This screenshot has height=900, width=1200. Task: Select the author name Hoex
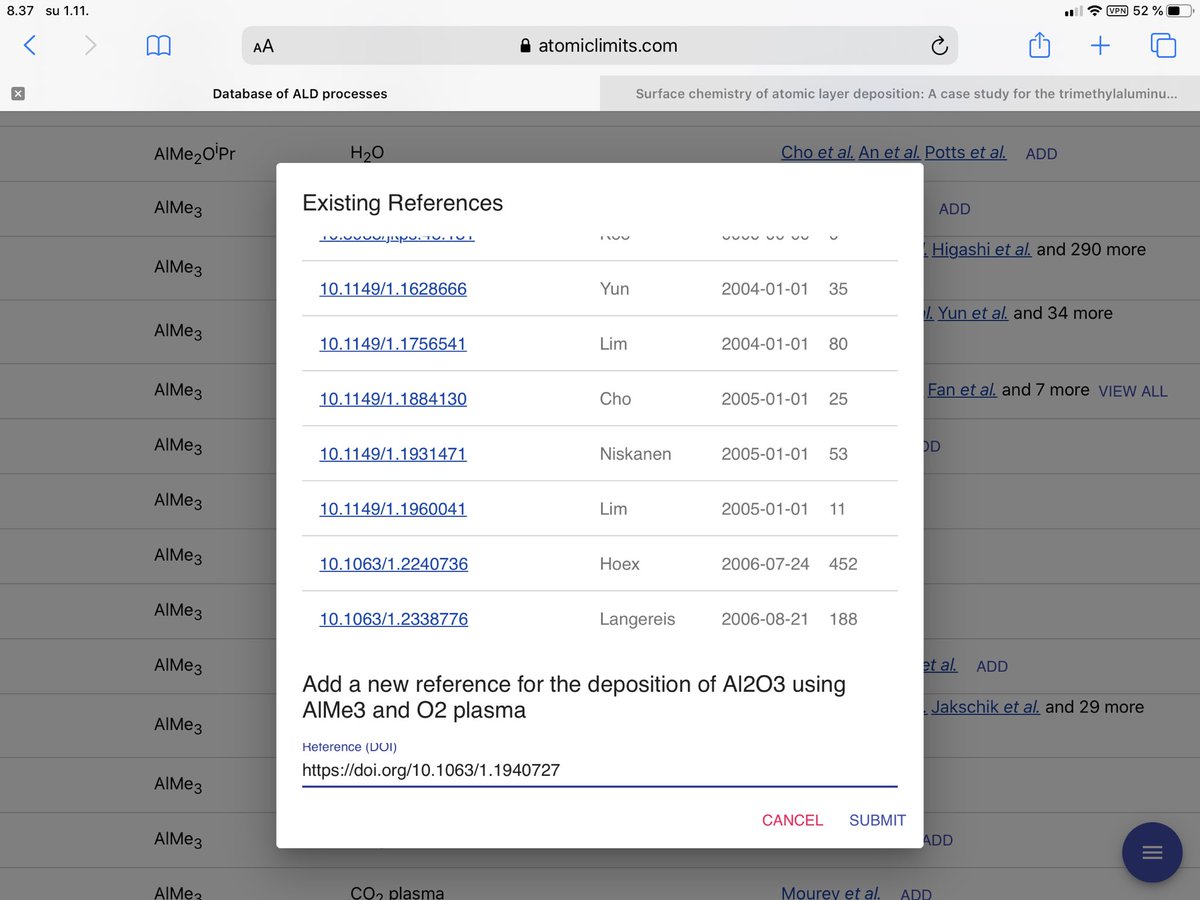619,564
